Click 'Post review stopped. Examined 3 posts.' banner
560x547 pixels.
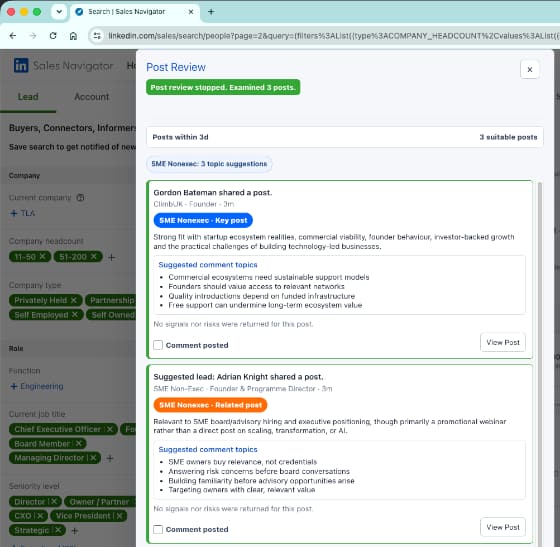click(x=223, y=87)
